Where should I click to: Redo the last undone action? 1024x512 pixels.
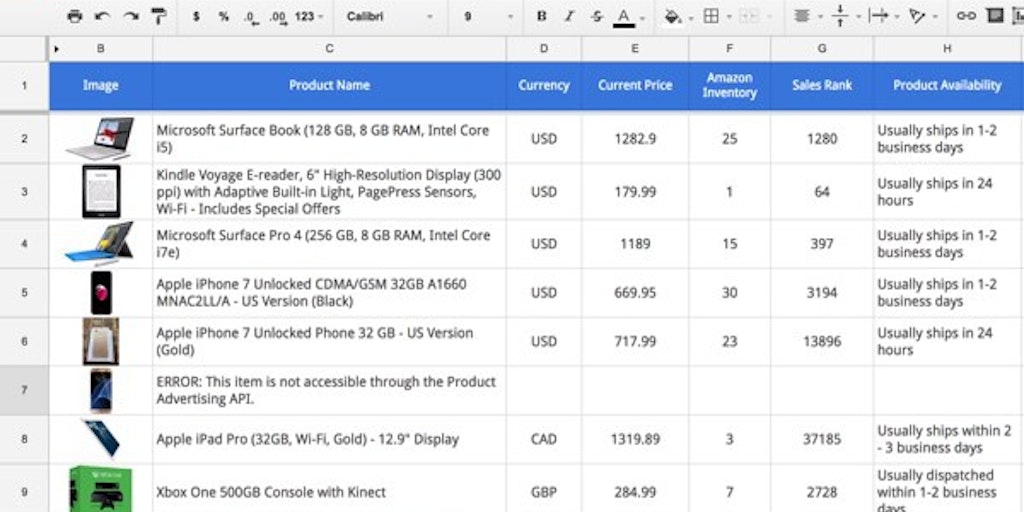pyautogui.click(x=131, y=16)
